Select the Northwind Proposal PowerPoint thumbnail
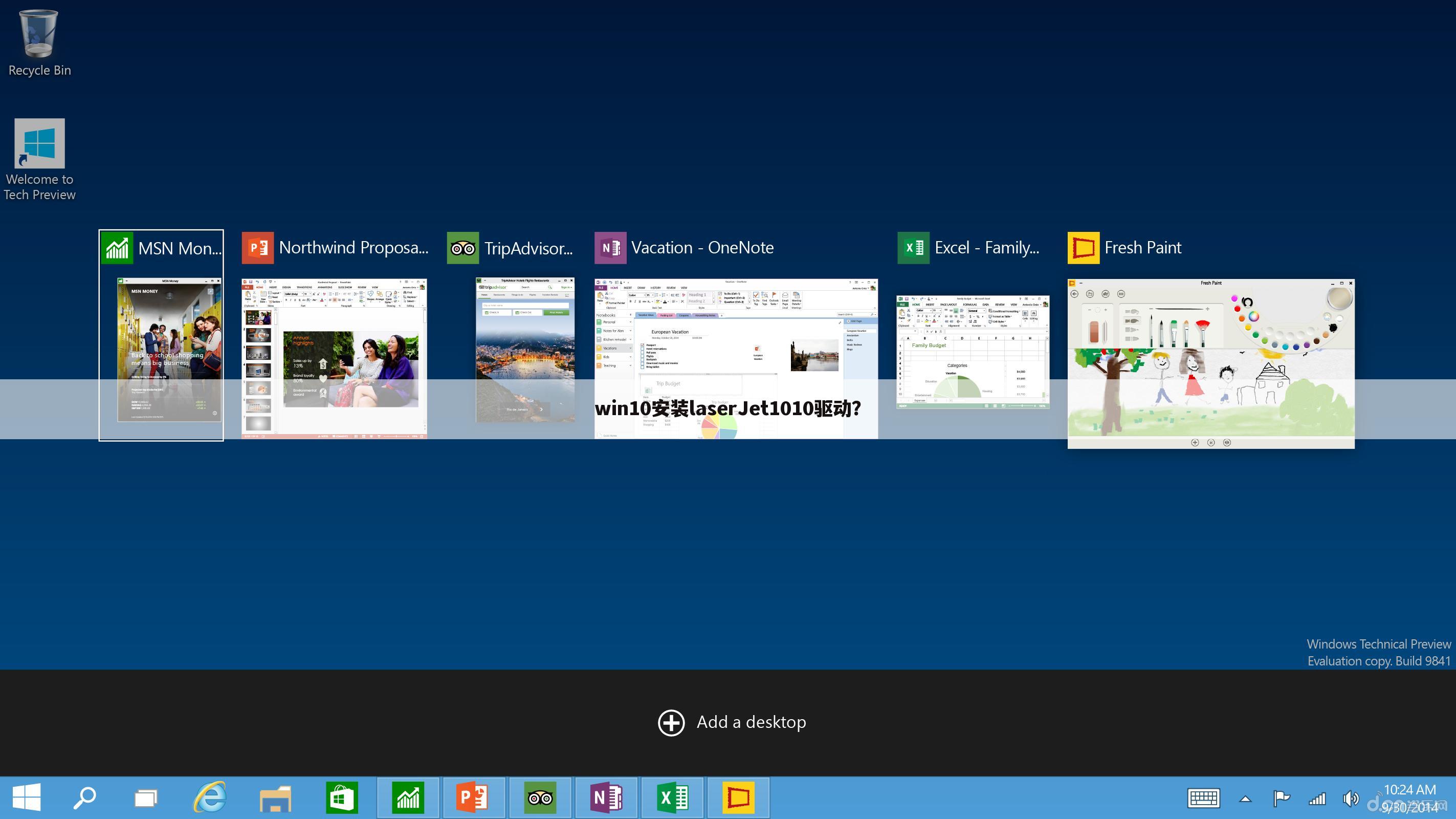This screenshot has width=1456, height=819. click(334, 359)
